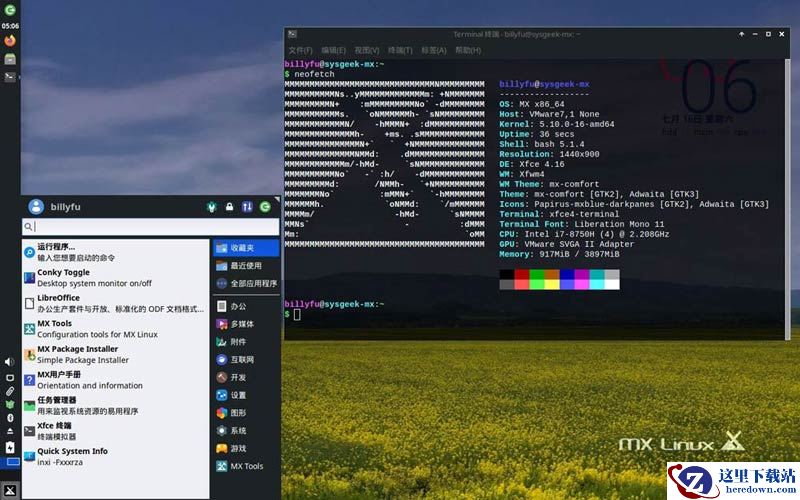800x500 pixels.
Task: Select 开发 development category
Action: click(246, 378)
